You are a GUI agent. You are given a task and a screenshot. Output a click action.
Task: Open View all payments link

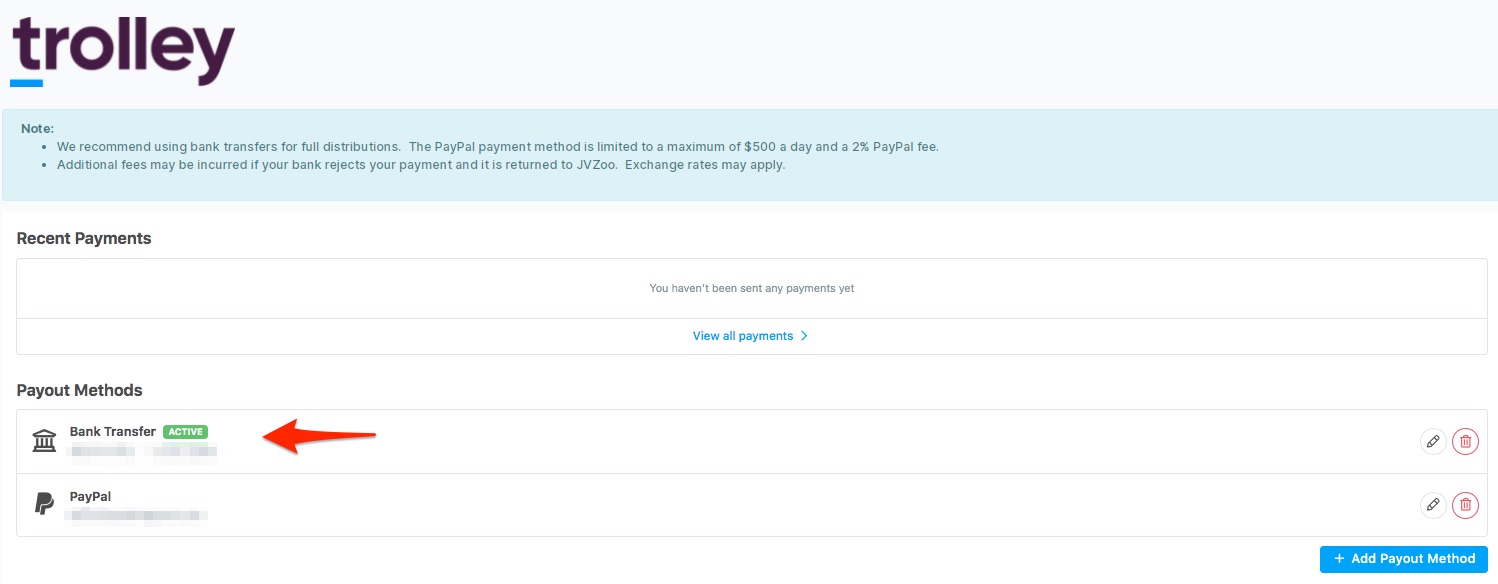[750, 336]
